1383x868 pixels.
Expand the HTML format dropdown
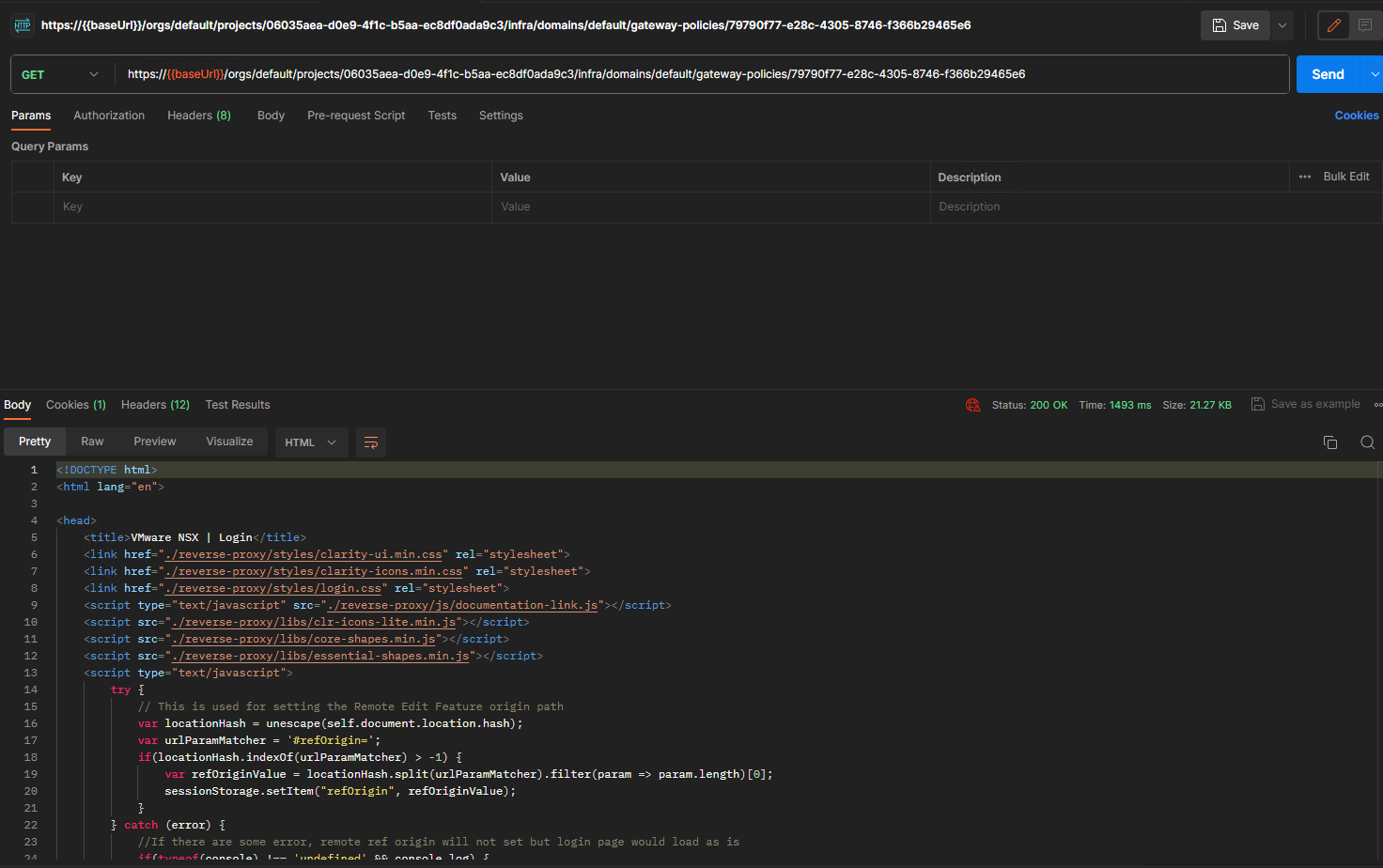[x=311, y=442]
